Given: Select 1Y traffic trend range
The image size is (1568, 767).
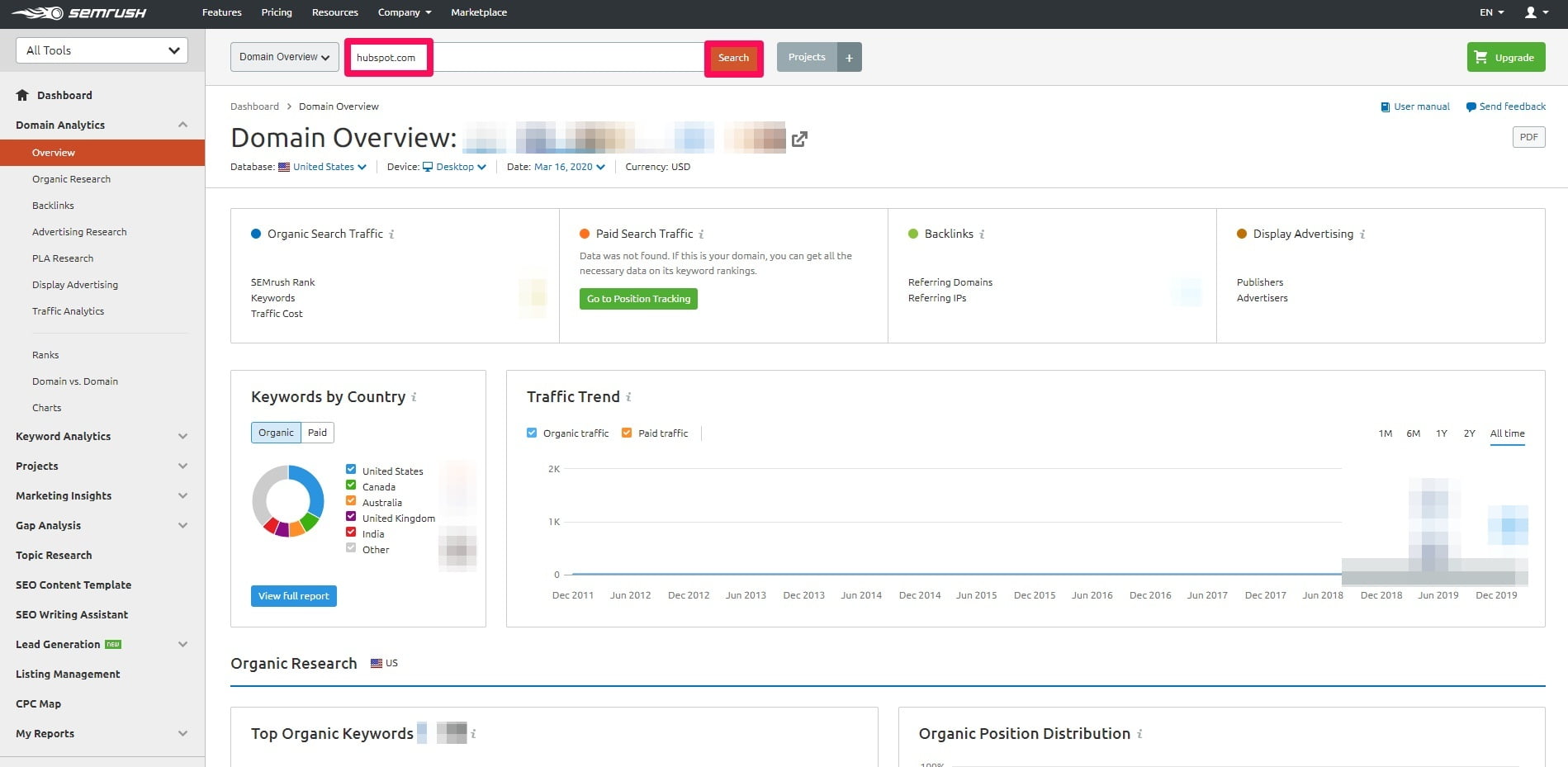Looking at the screenshot, I should click(1442, 433).
